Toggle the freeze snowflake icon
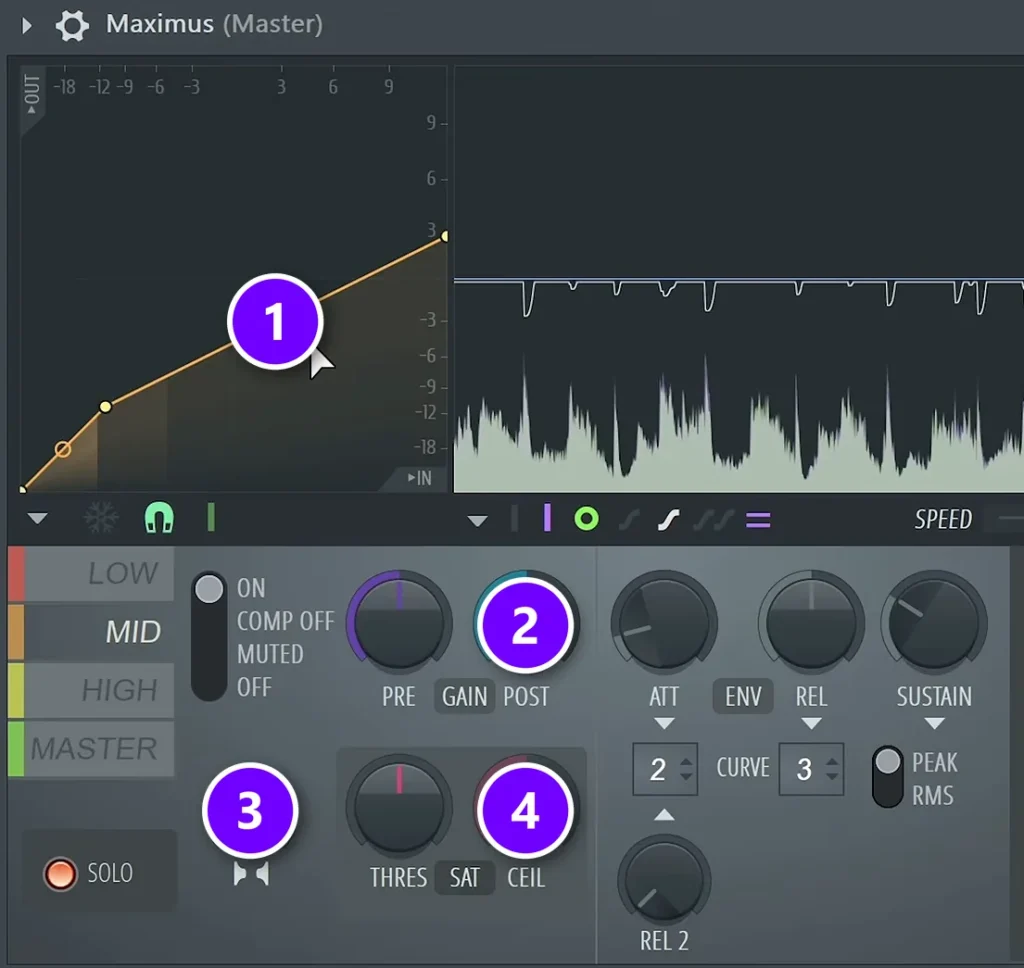Image resolution: width=1024 pixels, height=968 pixels. (x=101, y=519)
